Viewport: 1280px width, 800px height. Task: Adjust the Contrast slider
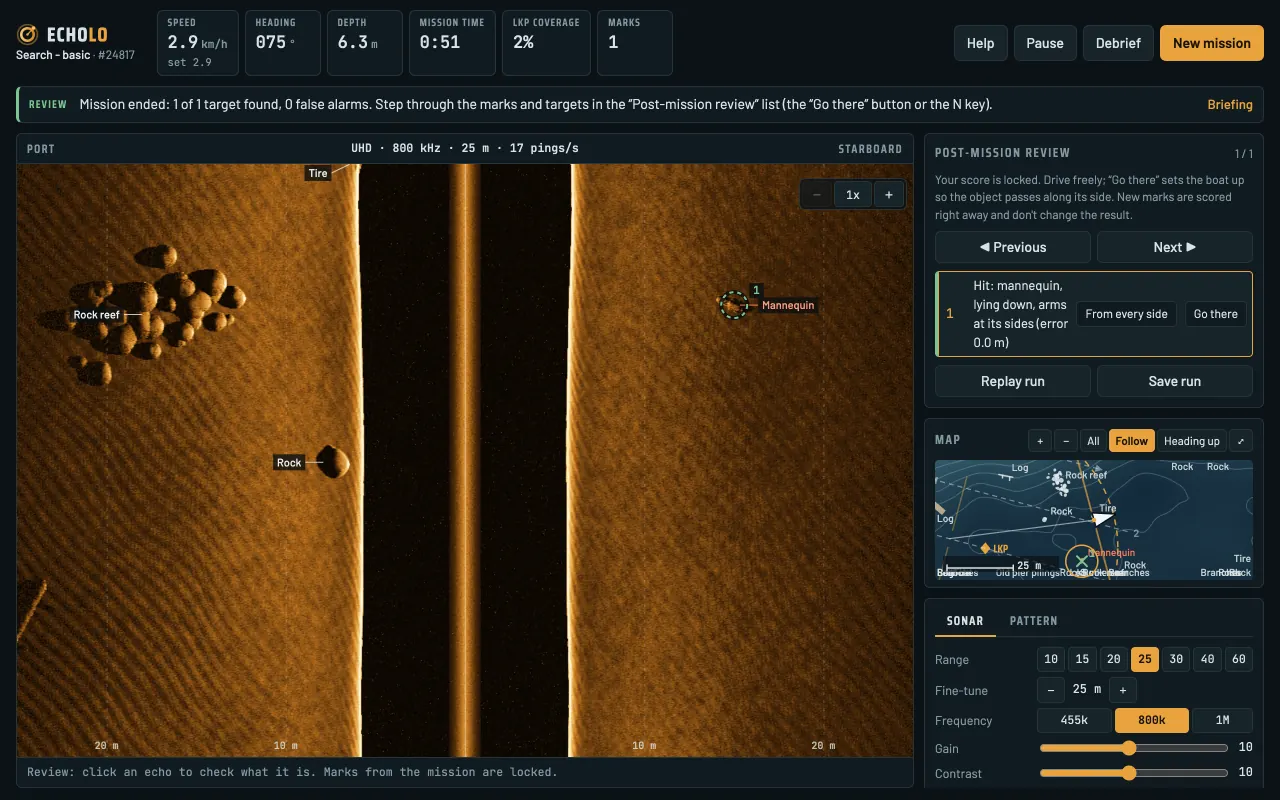pos(1134,773)
